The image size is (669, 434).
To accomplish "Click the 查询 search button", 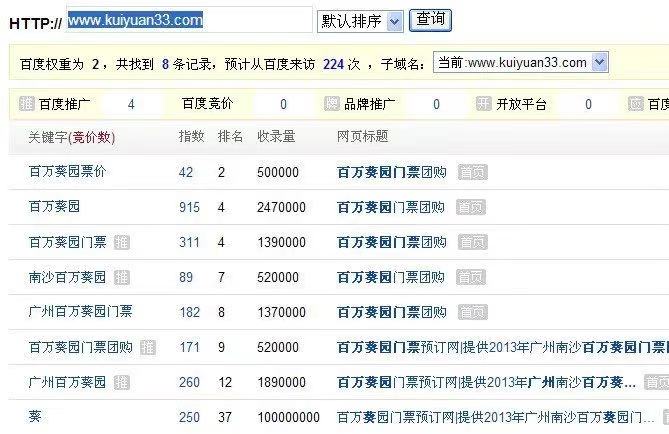I will click(430, 20).
